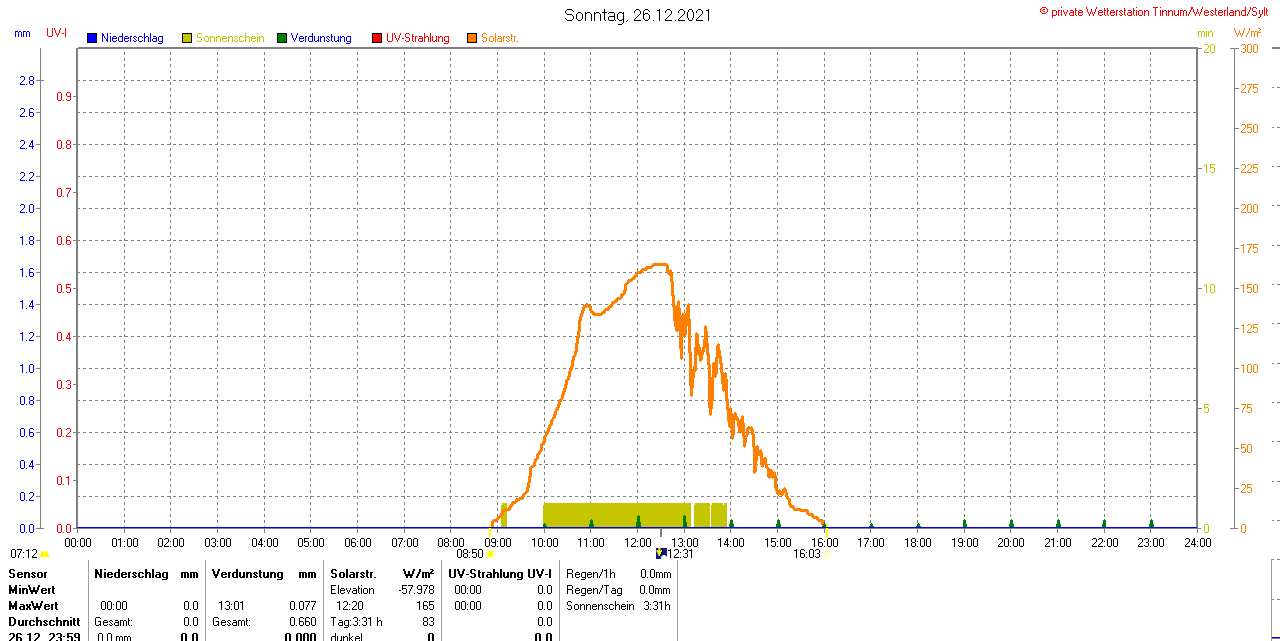Click the orange Solarstr. legend swatch

point(472,38)
